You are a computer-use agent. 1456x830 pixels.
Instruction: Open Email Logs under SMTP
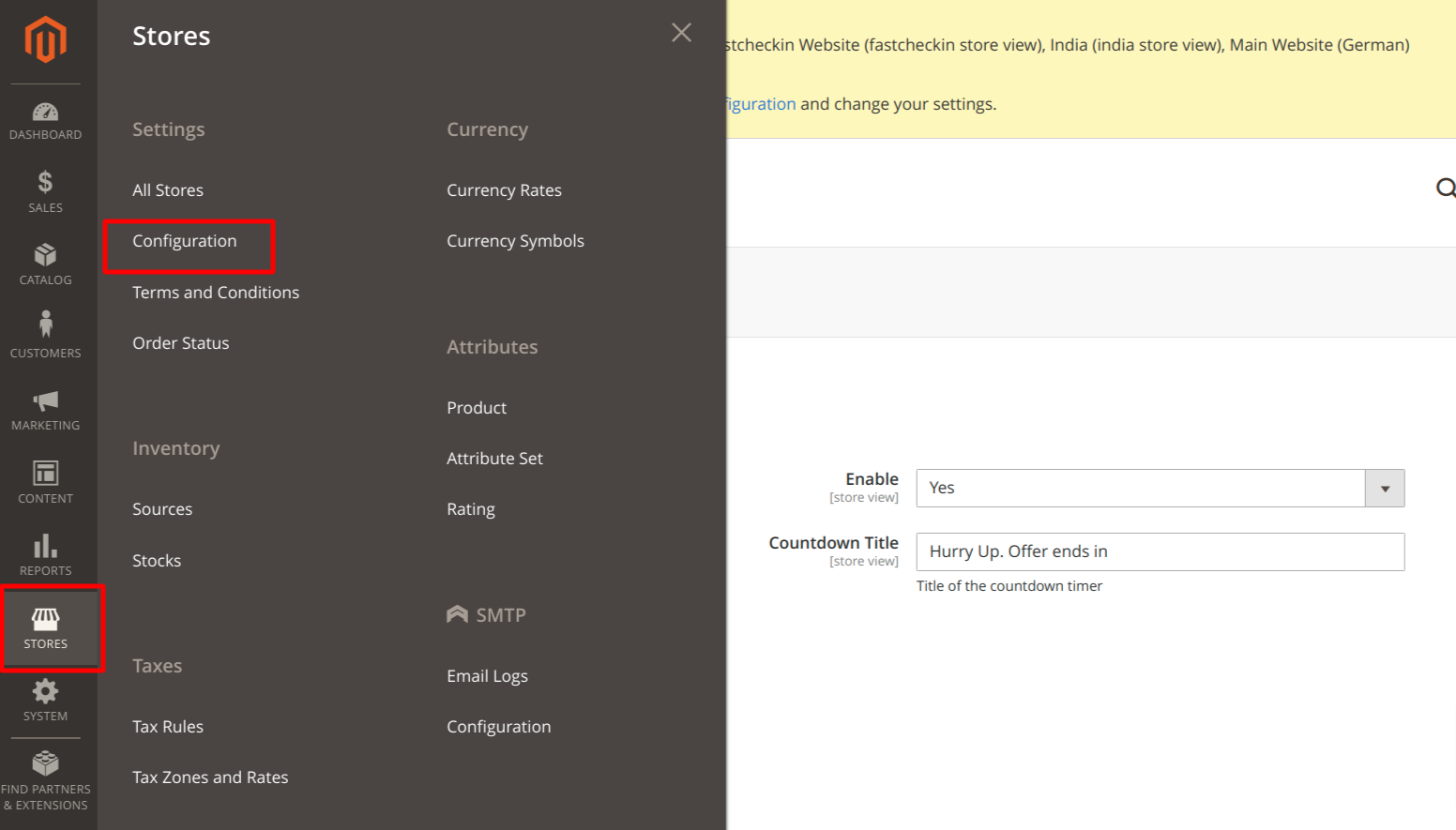tap(487, 676)
